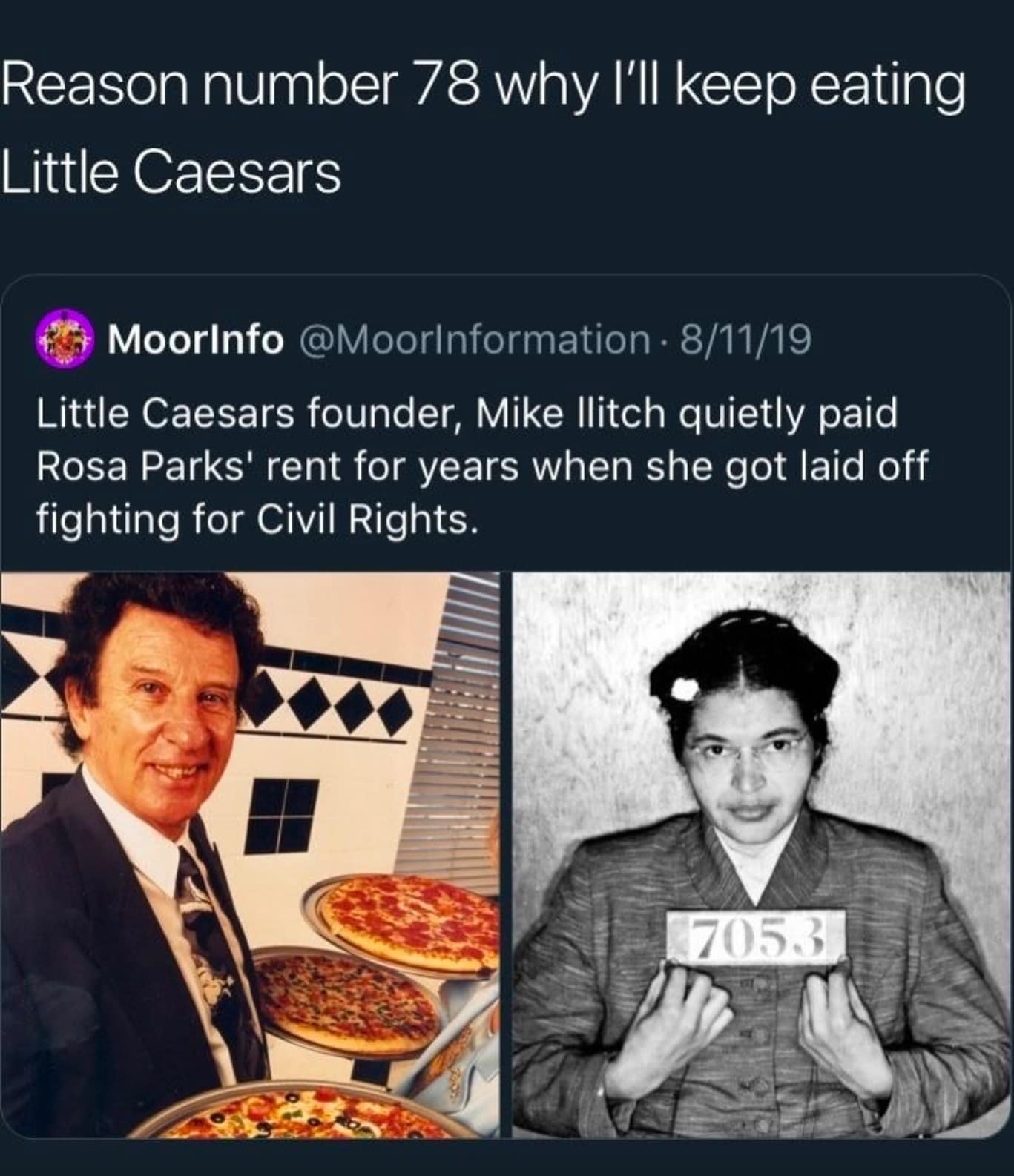Open the MoorInfo display name
Image resolution: width=1014 pixels, height=1176 pixels.
(x=196, y=340)
